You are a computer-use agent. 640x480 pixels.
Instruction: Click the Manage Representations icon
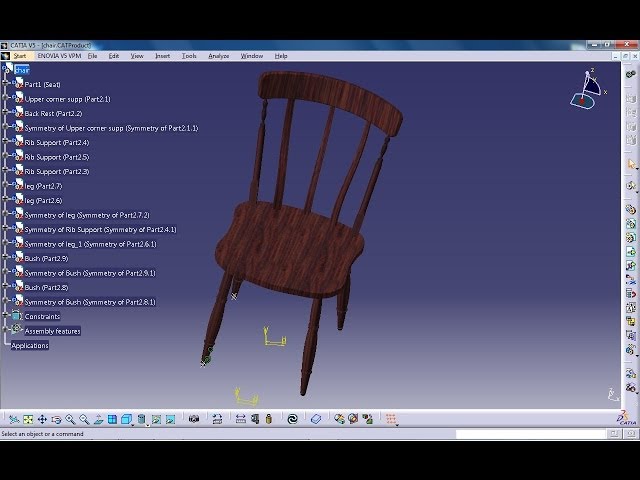click(x=631, y=336)
